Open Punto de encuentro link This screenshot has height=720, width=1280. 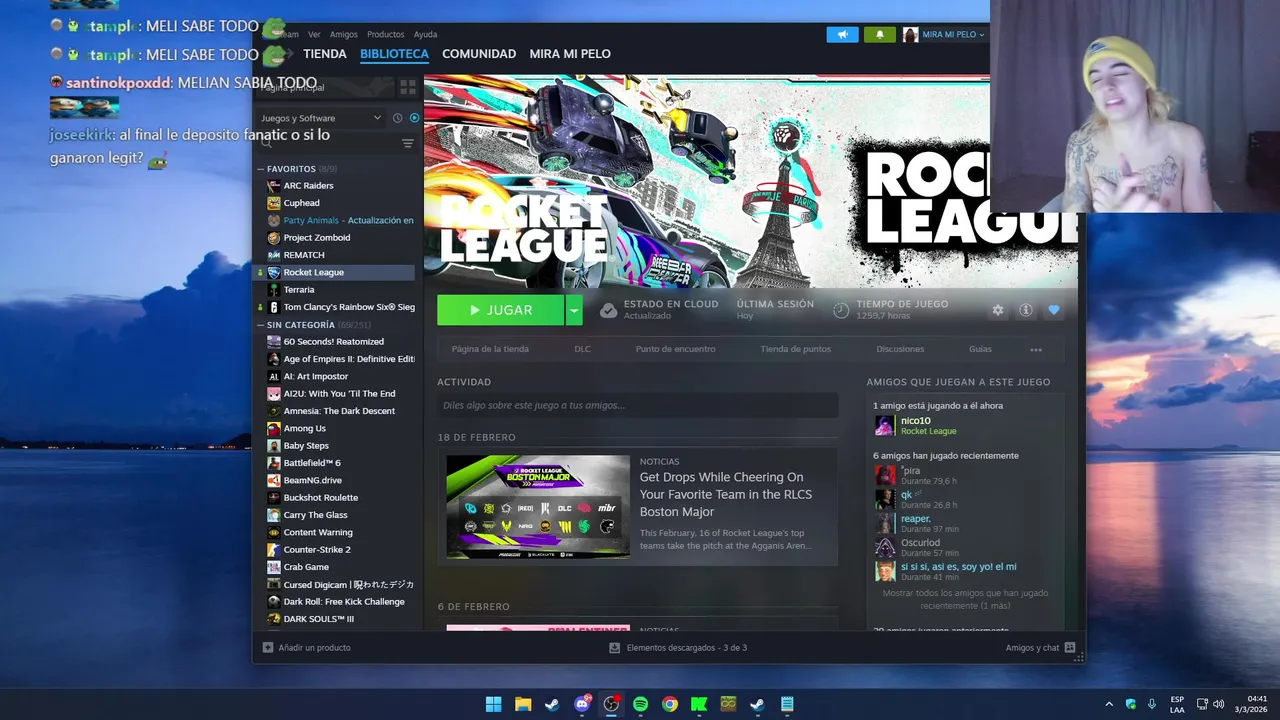click(x=675, y=349)
